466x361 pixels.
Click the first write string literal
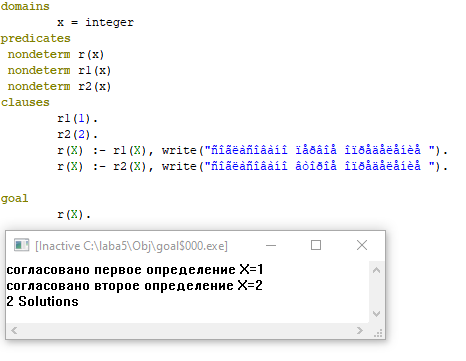[x=320, y=150]
